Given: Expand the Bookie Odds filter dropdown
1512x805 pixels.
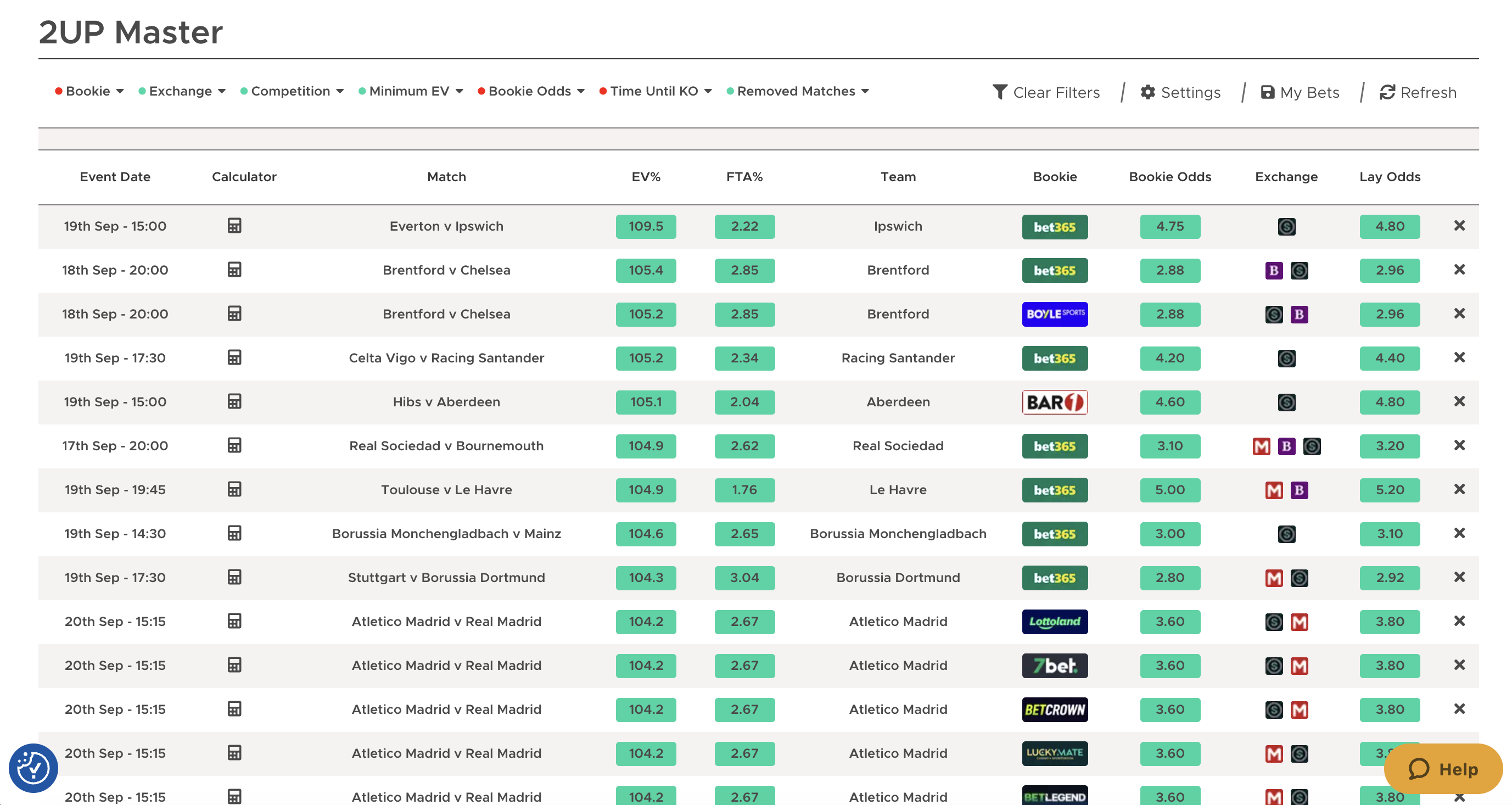Looking at the screenshot, I should 531,91.
